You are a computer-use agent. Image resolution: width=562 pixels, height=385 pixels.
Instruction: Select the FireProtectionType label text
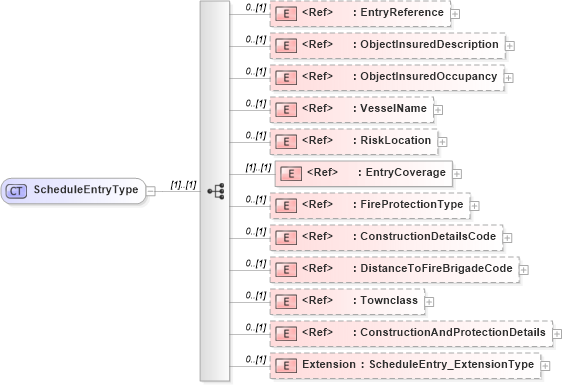[412, 204]
